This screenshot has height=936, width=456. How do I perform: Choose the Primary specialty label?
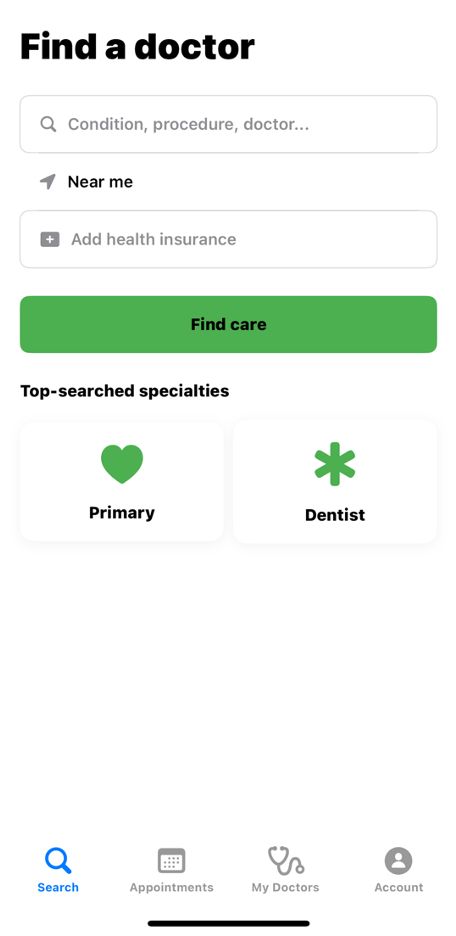click(x=122, y=513)
